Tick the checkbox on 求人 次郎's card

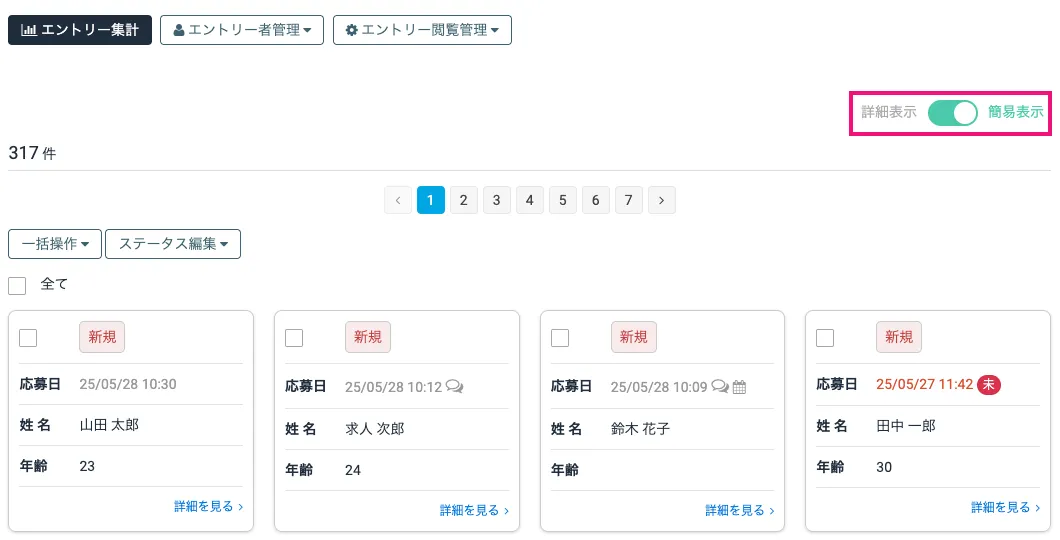click(x=294, y=338)
